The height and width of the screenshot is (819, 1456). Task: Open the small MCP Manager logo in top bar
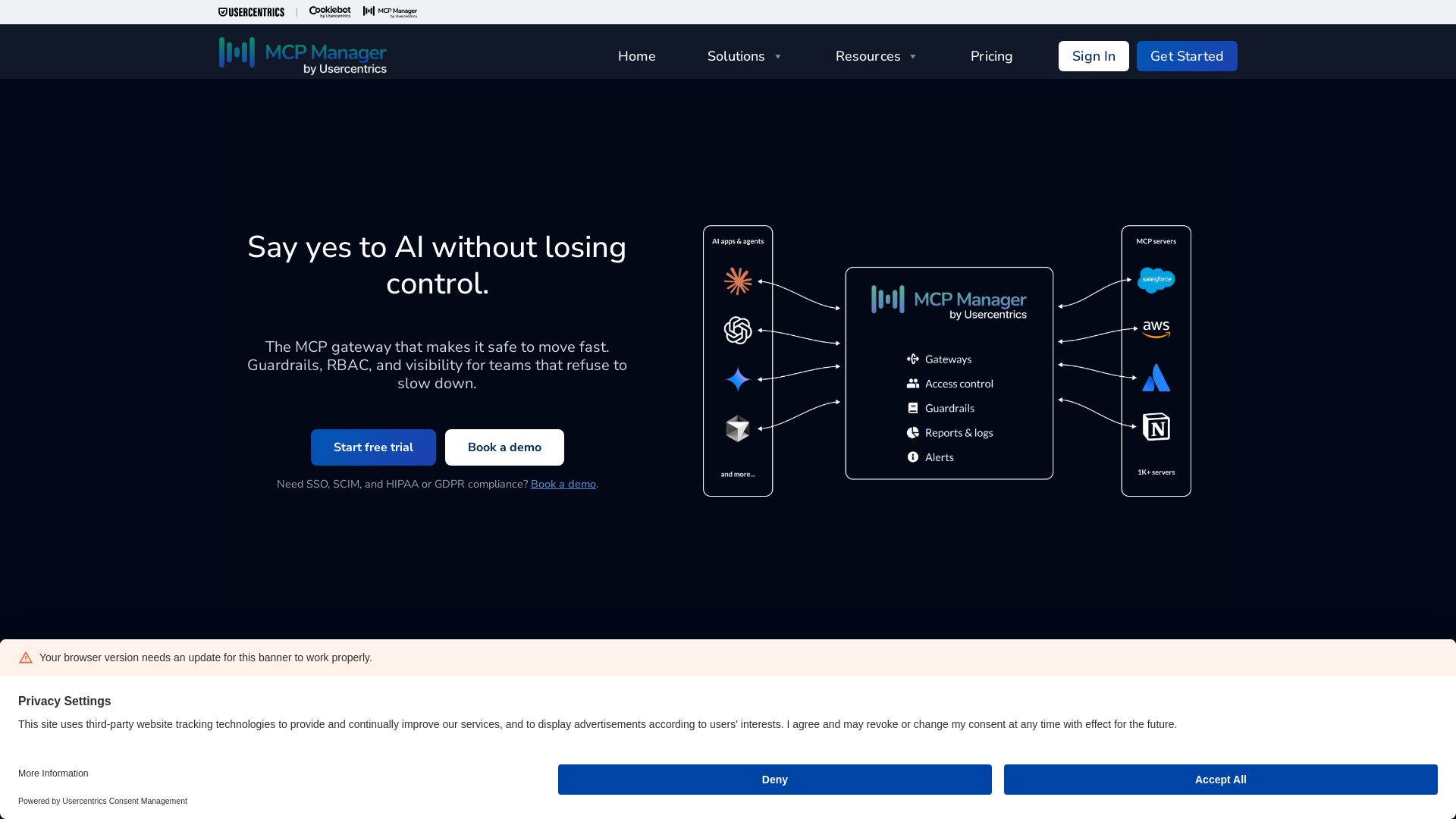click(x=390, y=12)
